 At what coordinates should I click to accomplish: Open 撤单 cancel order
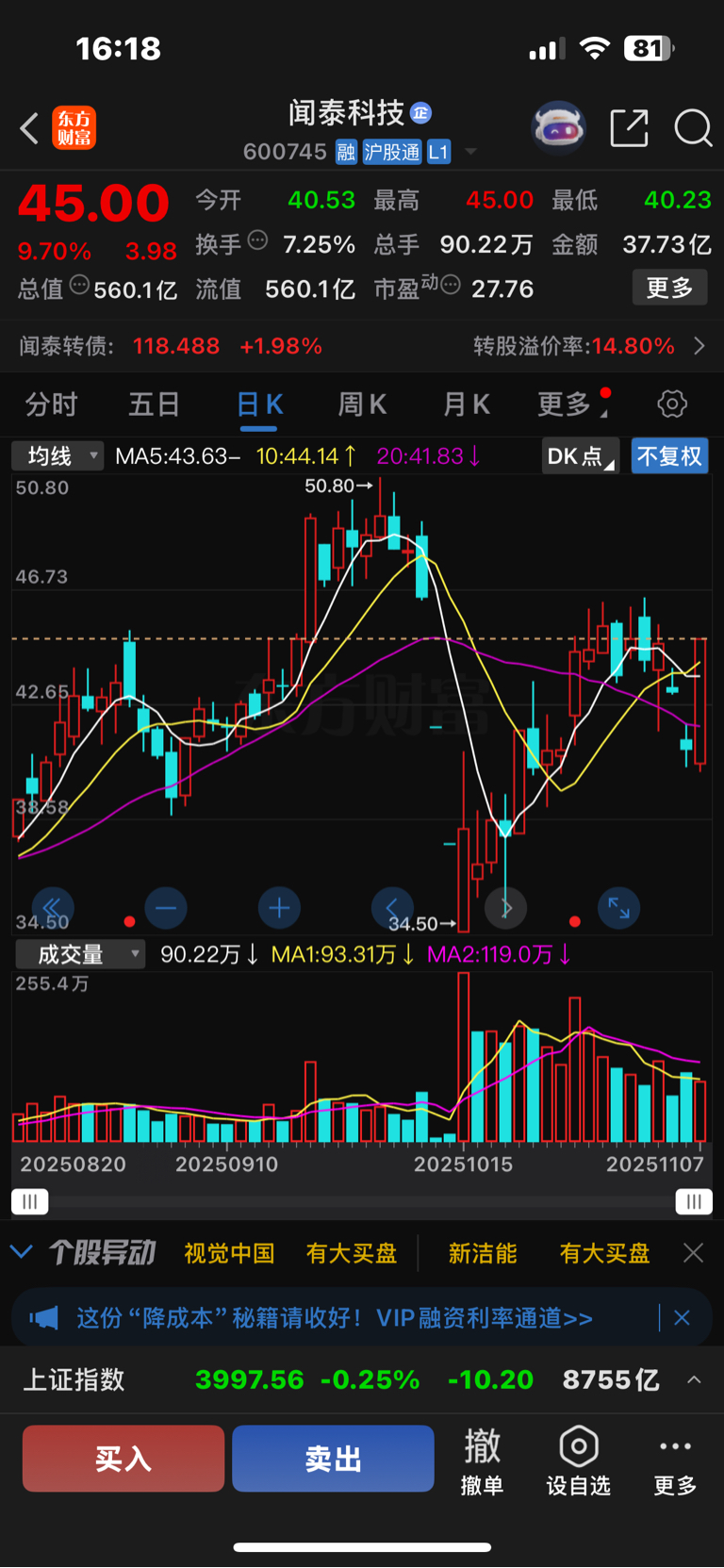[482, 1461]
